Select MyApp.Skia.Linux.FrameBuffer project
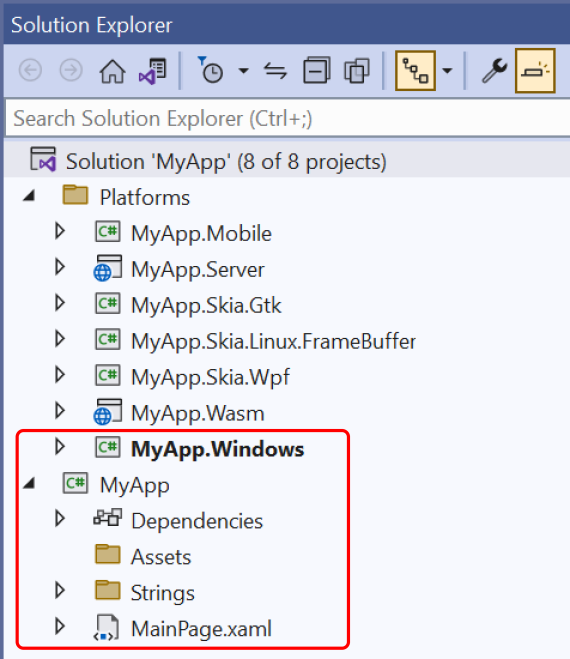This screenshot has width=570, height=659. (x=273, y=341)
